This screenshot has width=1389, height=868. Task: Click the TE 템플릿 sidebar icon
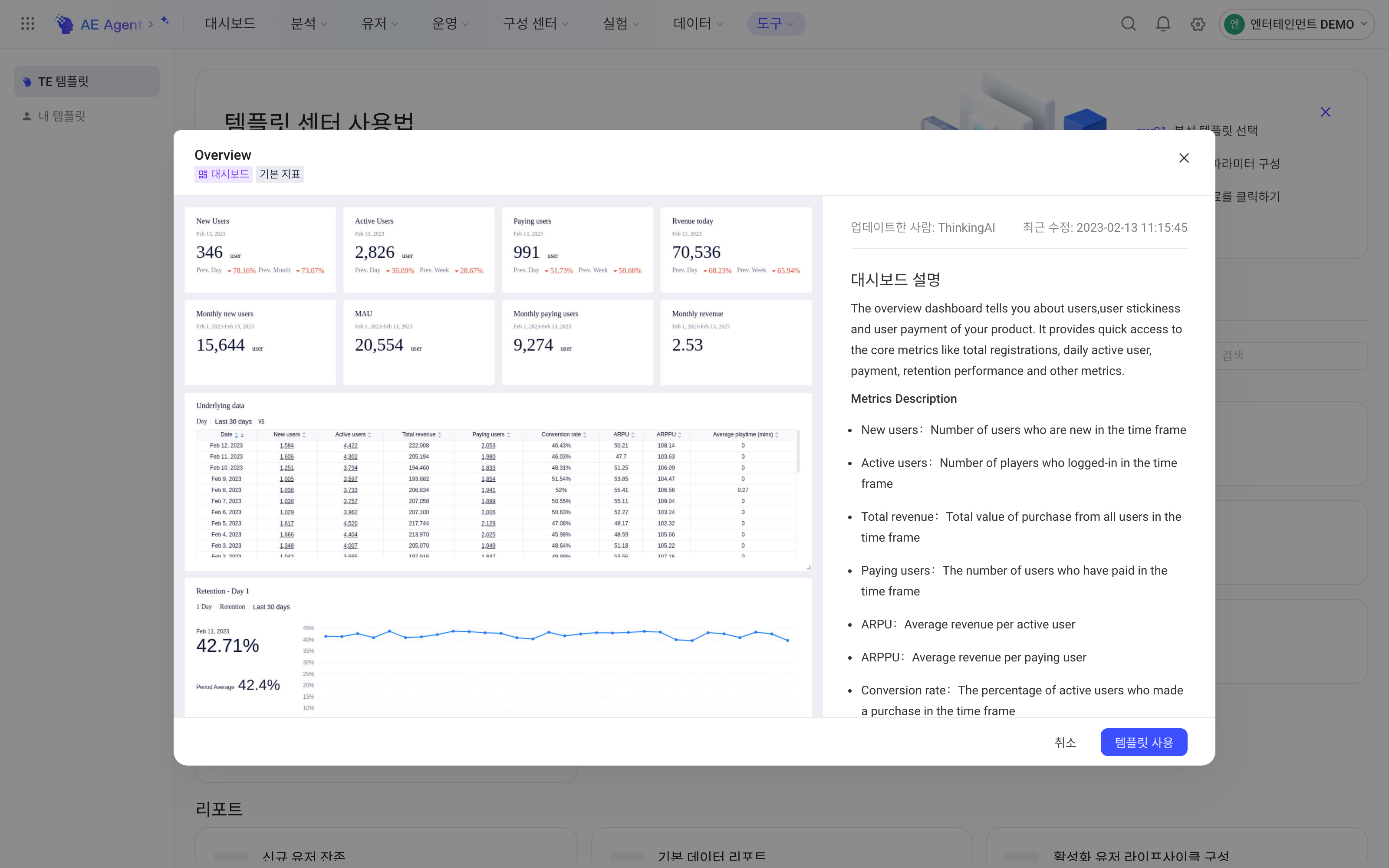click(x=26, y=82)
